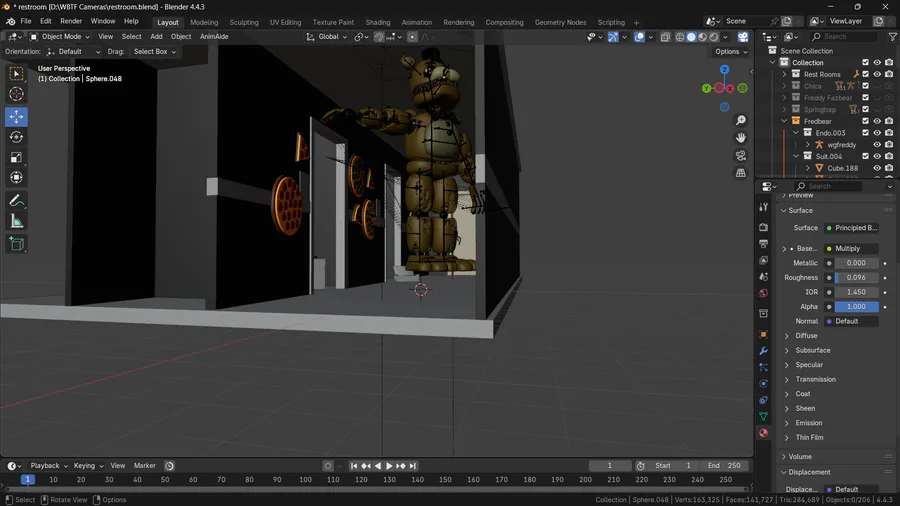Hide Cube.188 object with eye icon
The width and height of the screenshot is (900, 506).
[x=877, y=168]
